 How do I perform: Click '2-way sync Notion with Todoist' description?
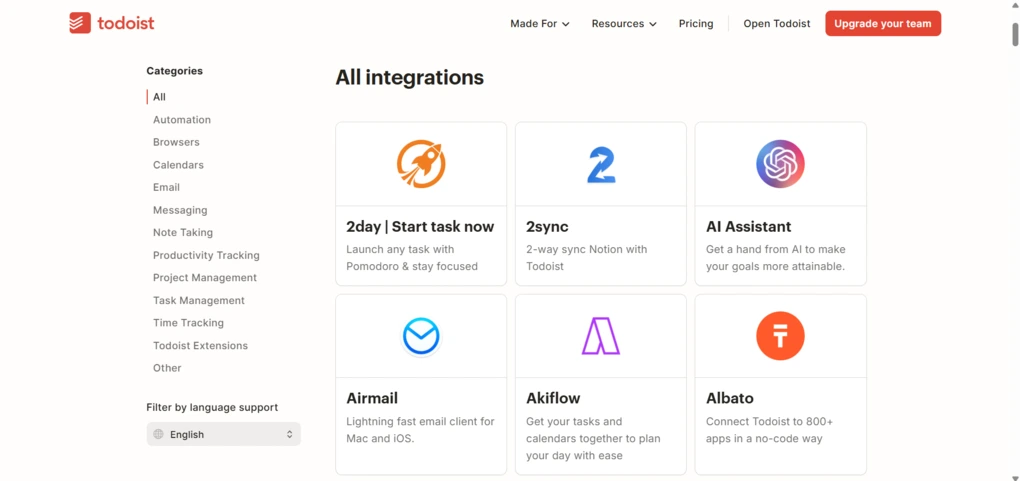pyautogui.click(x=587, y=258)
